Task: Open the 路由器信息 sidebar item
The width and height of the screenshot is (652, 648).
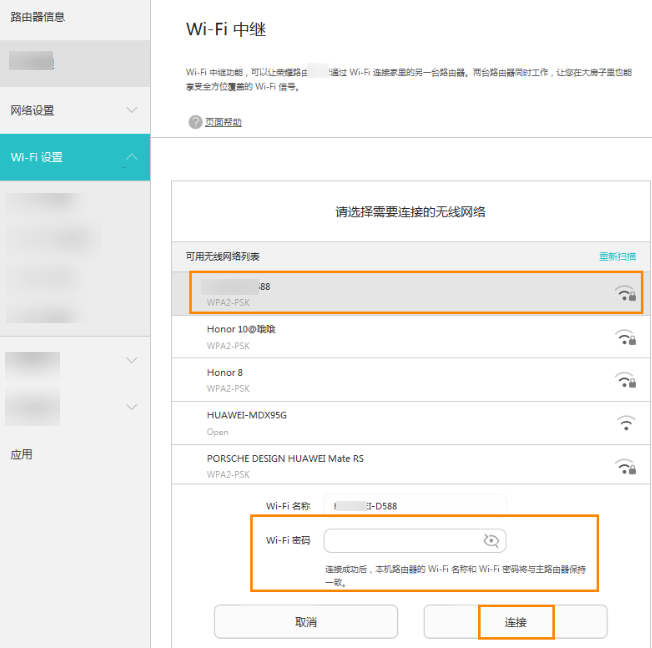Action: (x=38, y=17)
